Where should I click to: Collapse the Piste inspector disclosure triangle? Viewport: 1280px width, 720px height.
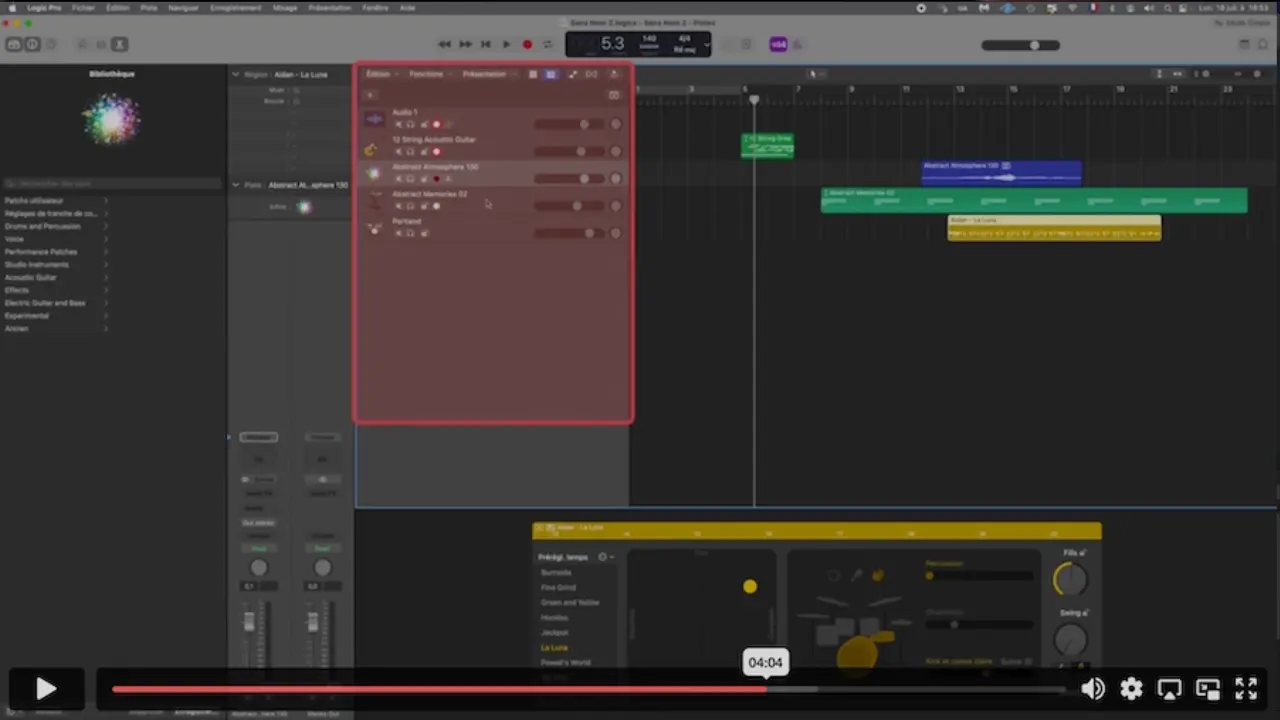236,185
